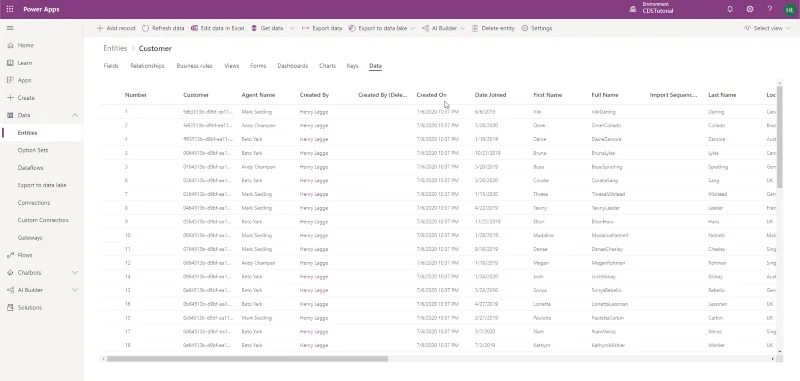Collapse the navigation hamburger menu

pos(10,28)
